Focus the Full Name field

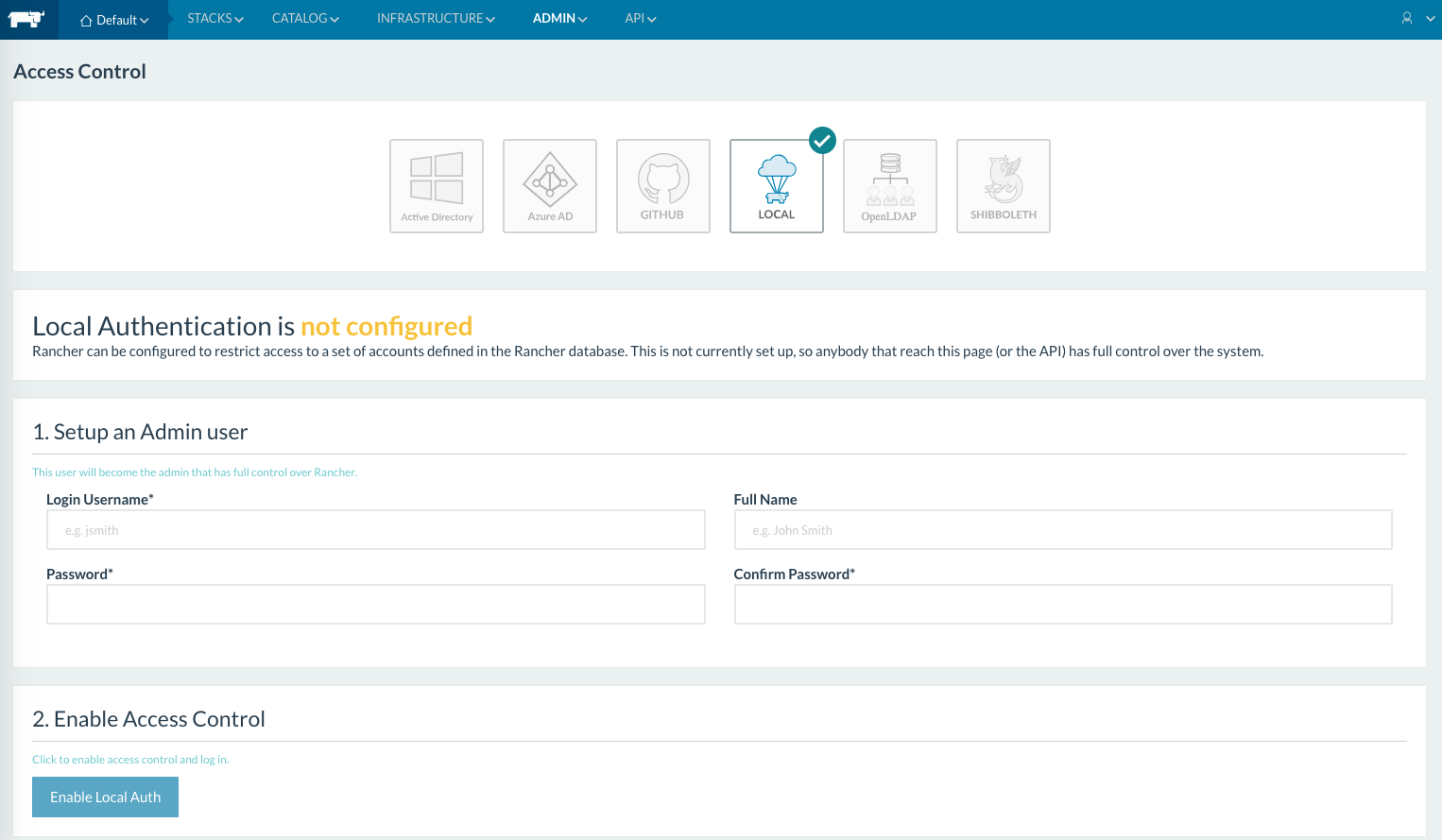click(x=1063, y=530)
